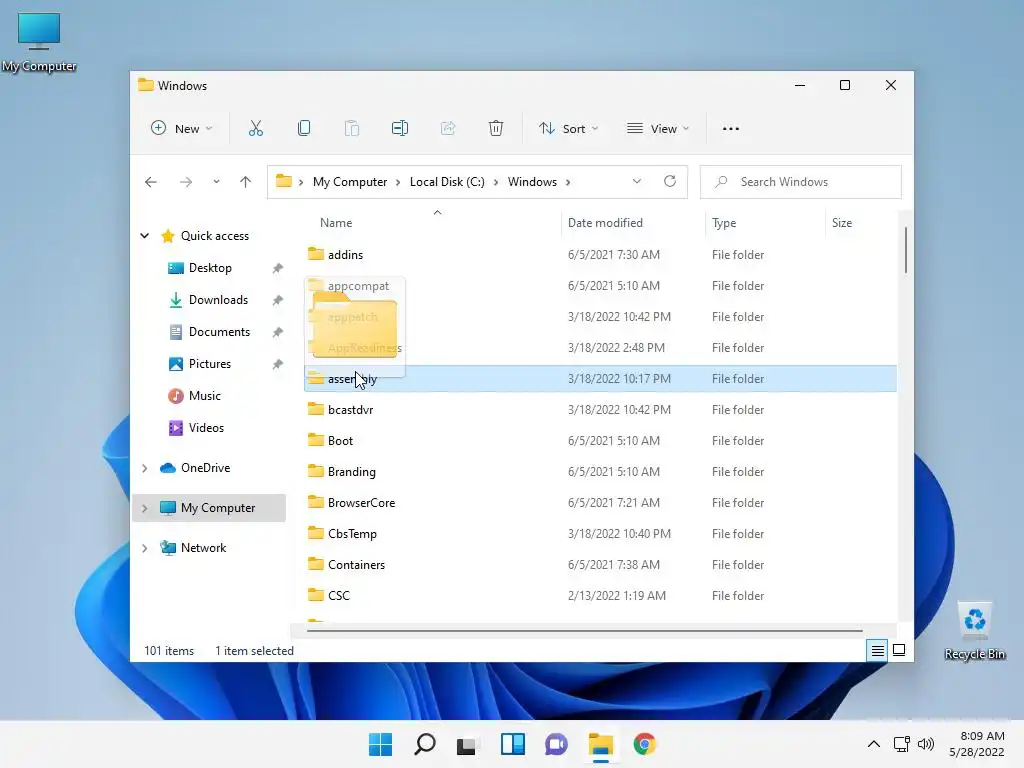Expand the OneDrive tree node

144,468
